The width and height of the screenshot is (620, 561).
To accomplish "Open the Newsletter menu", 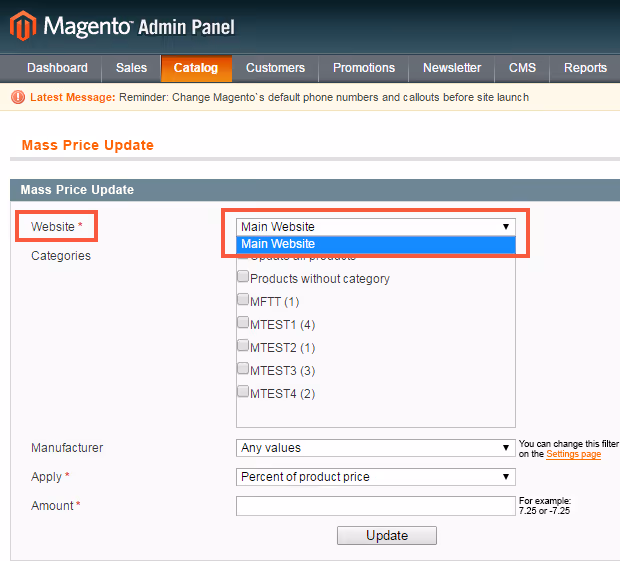I will [452, 68].
